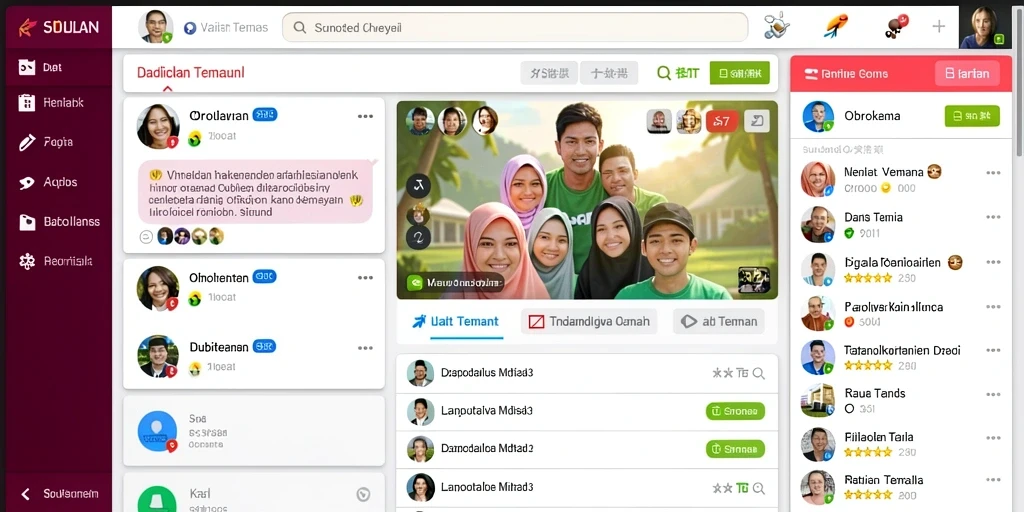Click the circular number 2 icon on the photo

coord(418,238)
